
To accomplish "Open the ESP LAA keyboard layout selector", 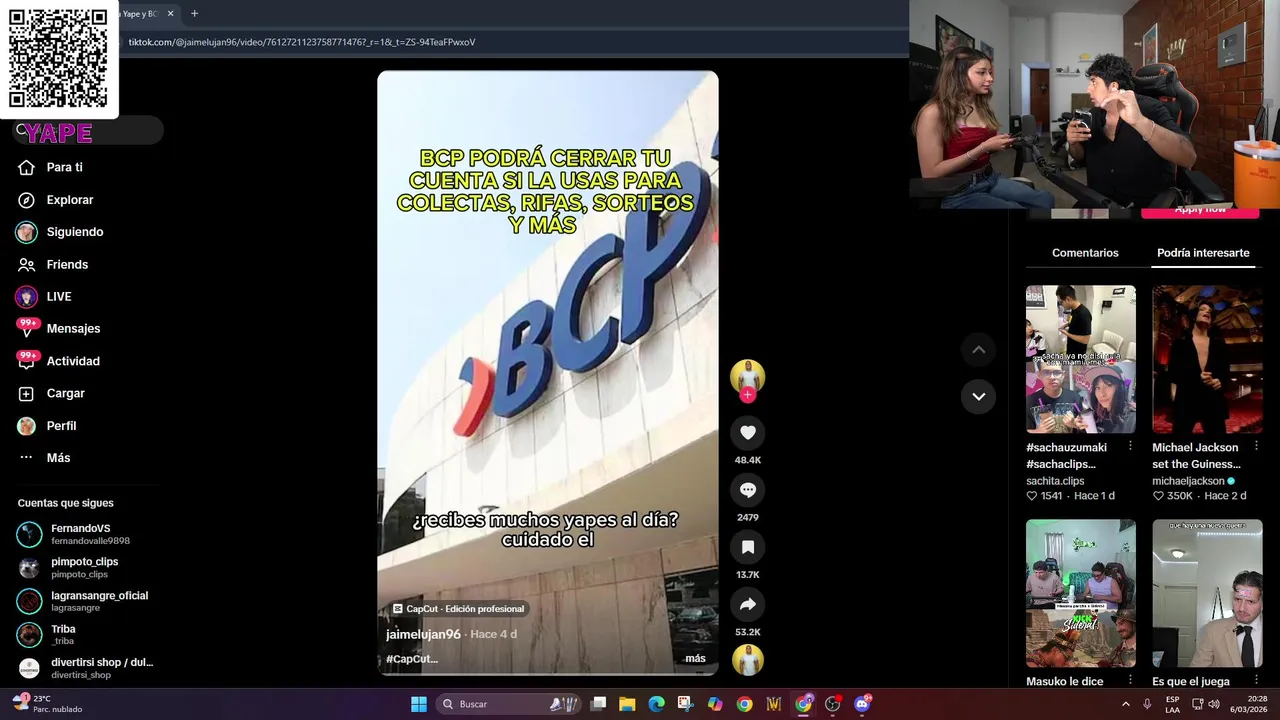I will click(x=1172, y=704).
